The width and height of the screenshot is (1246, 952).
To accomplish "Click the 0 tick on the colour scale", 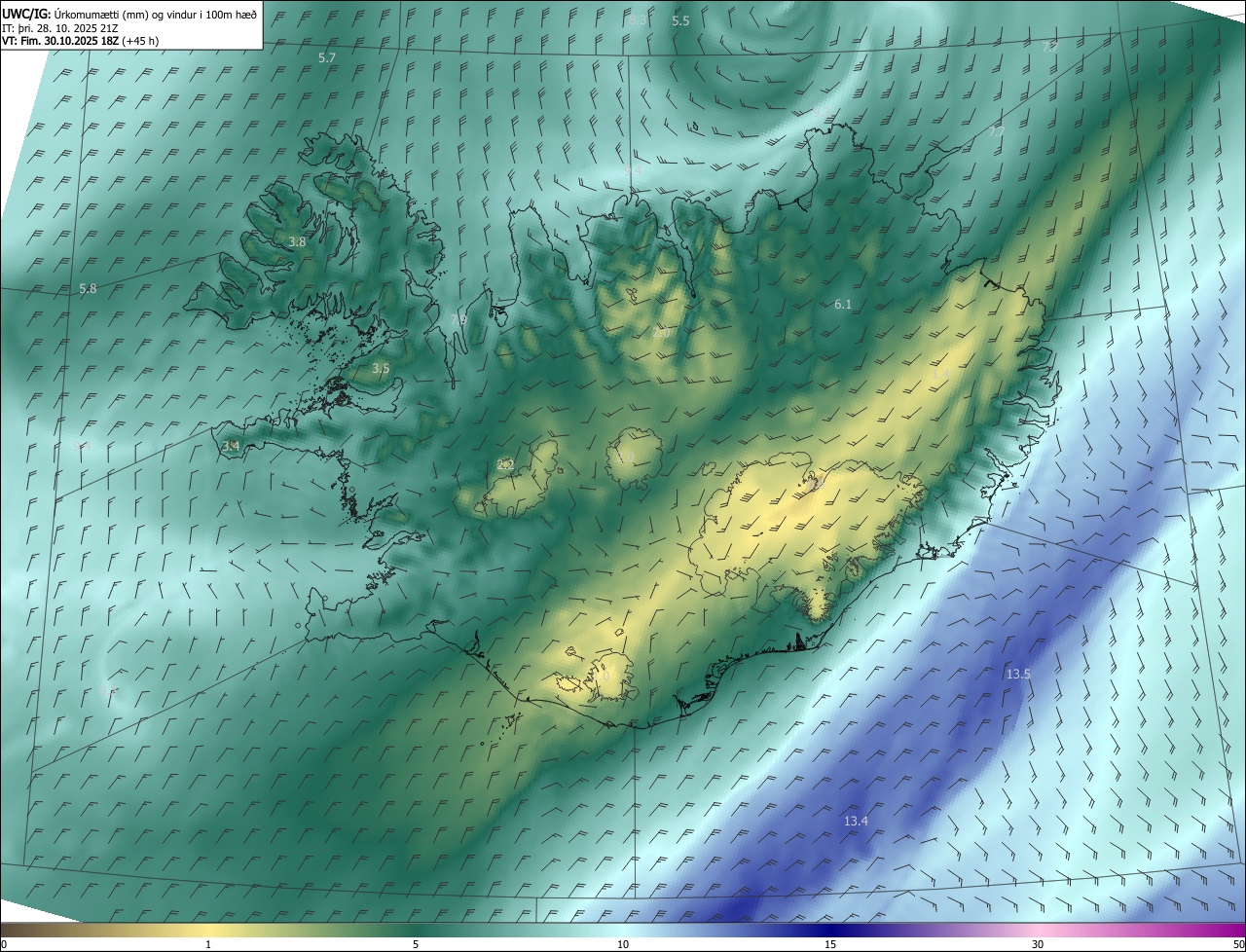I will [4, 945].
